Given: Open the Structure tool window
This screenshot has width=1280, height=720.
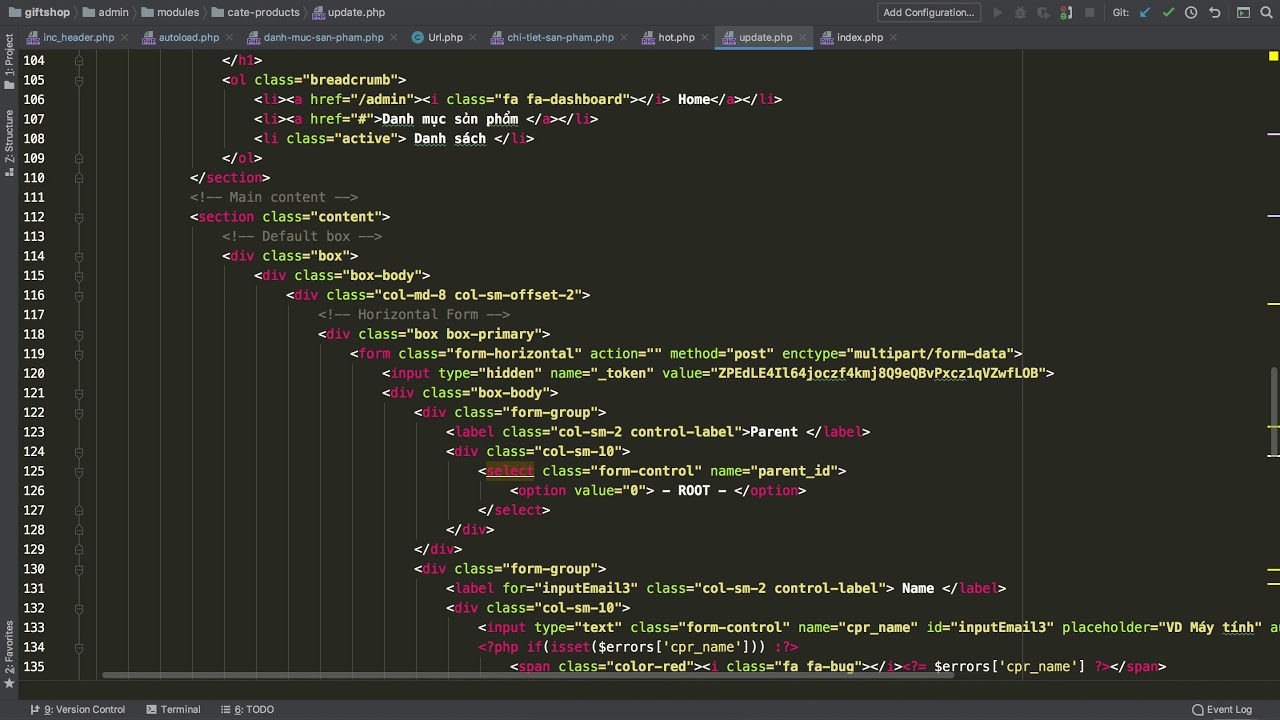Looking at the screenshot, I should pos(9,143).
